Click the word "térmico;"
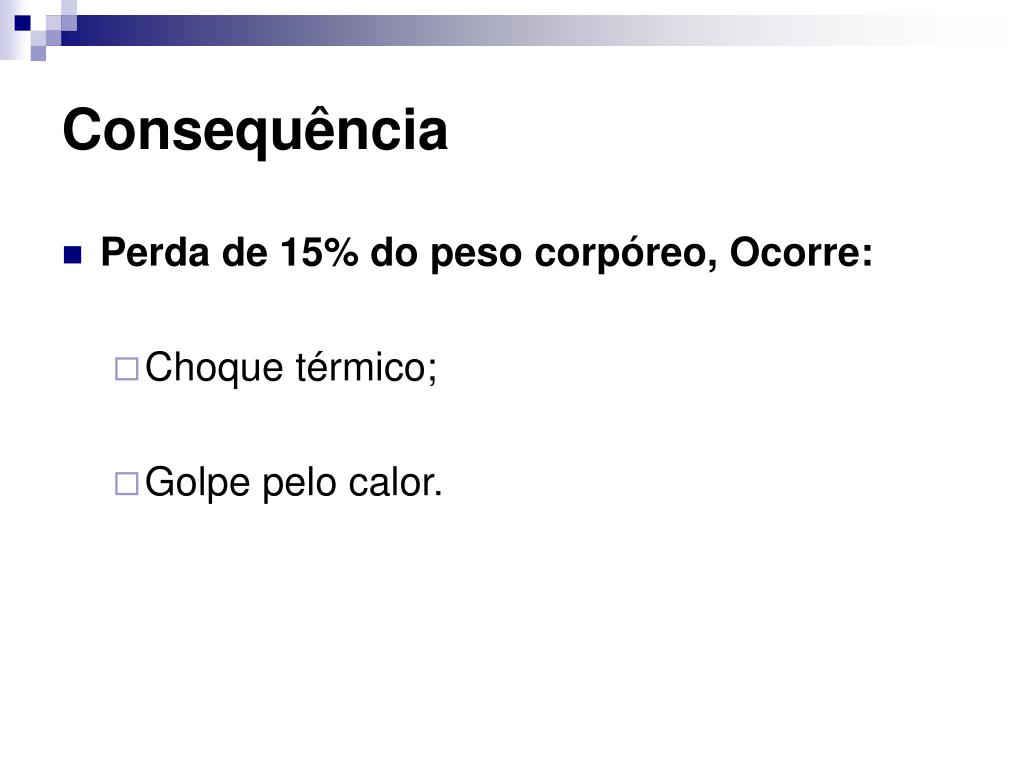 click(366, 368)
